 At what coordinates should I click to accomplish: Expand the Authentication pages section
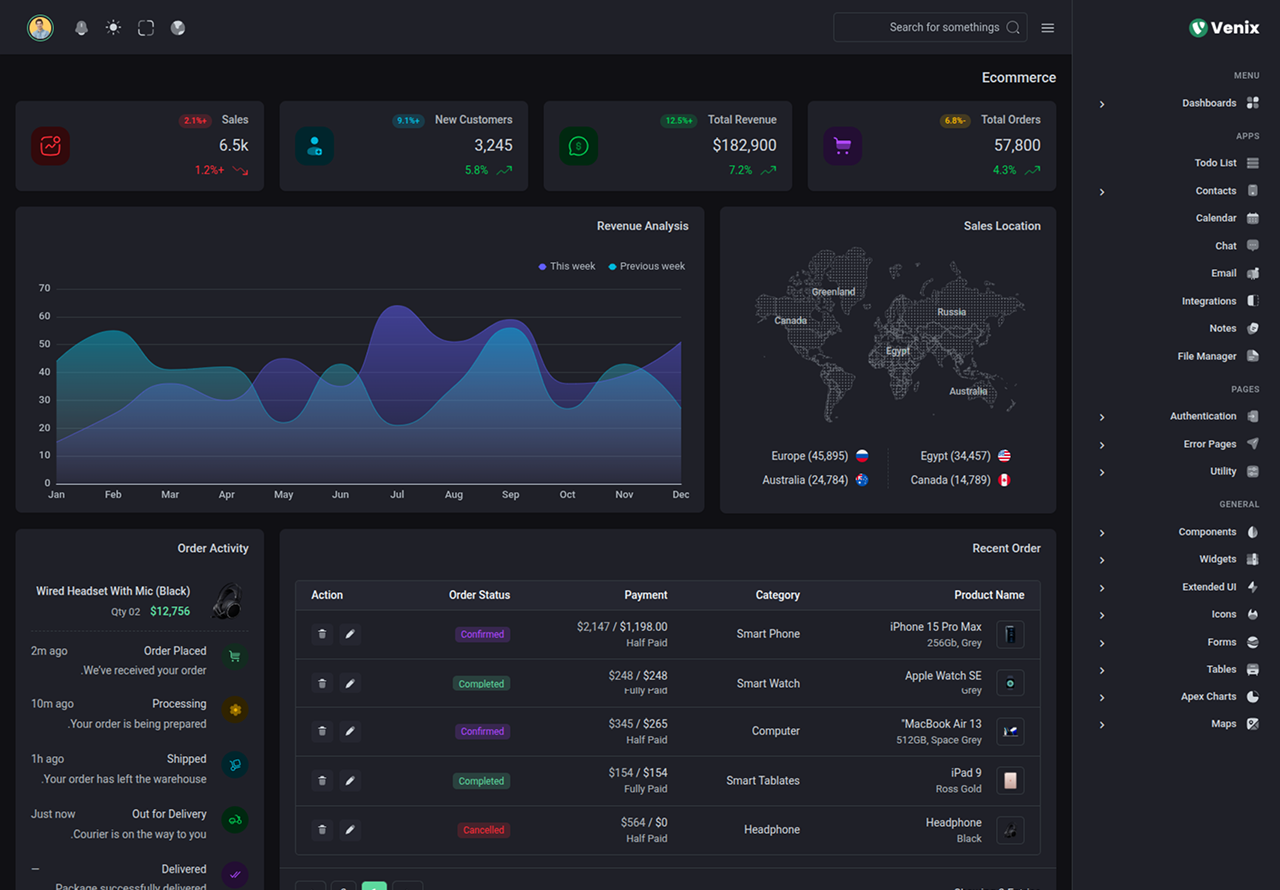point(1203,416)
